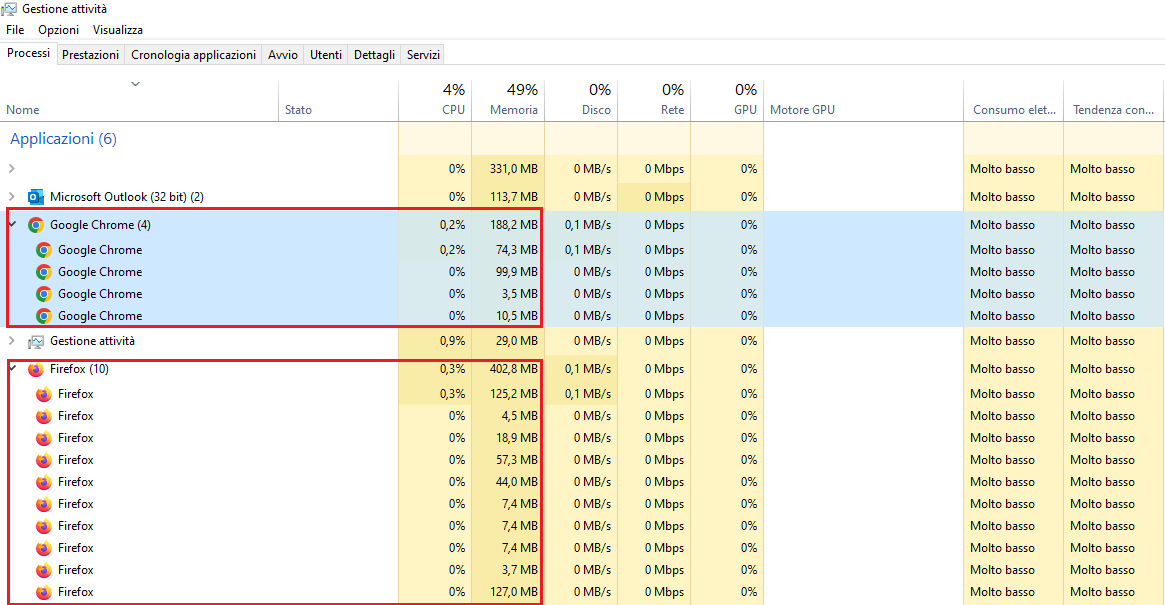Click Chrome icon in the 10,5 MB row
This screenshot has height=605, width=1165.
coord(44,316)
